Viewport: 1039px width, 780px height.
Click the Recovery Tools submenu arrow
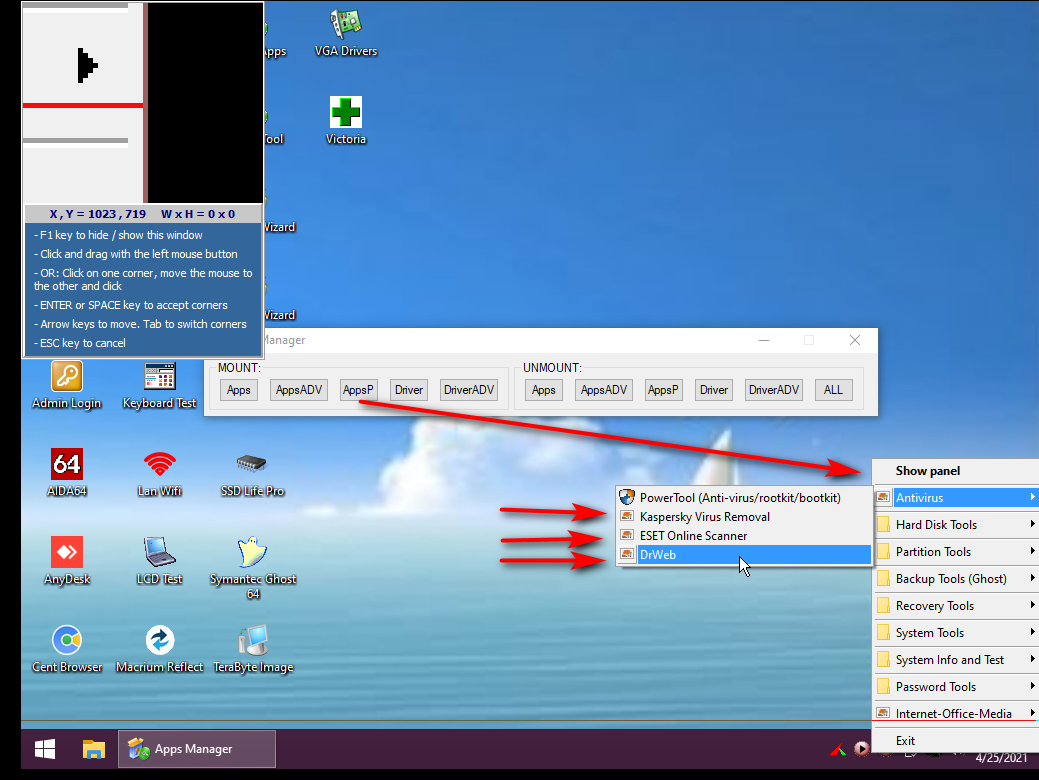pos(1032,605)
